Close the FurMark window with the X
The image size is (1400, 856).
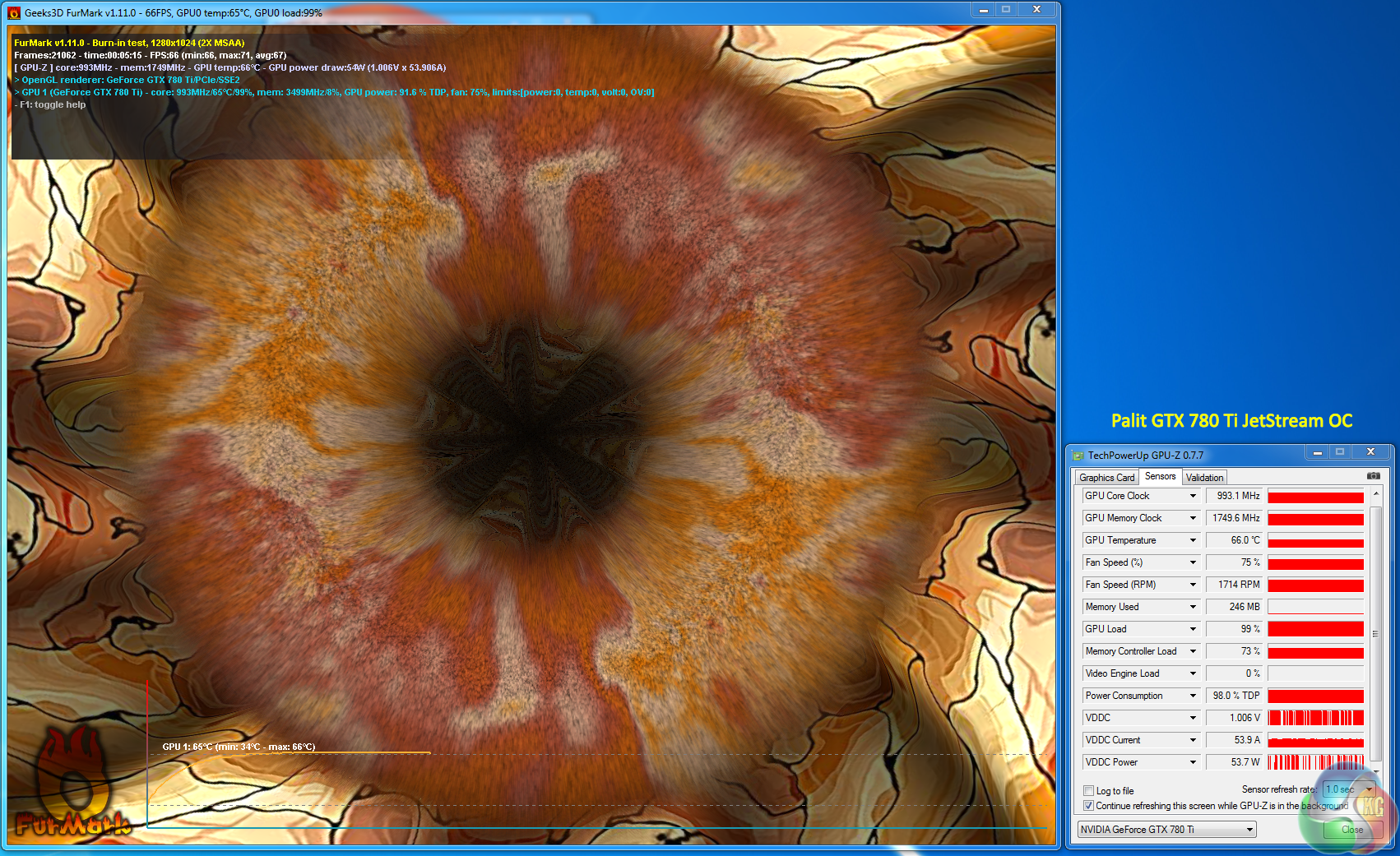[1036, 10]
